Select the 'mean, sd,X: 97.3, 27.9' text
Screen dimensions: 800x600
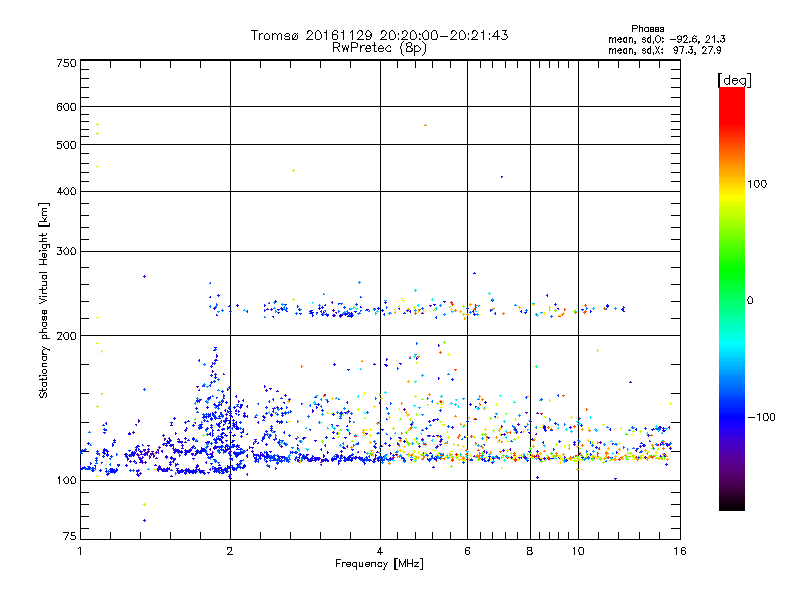click(x=665, y=51)
